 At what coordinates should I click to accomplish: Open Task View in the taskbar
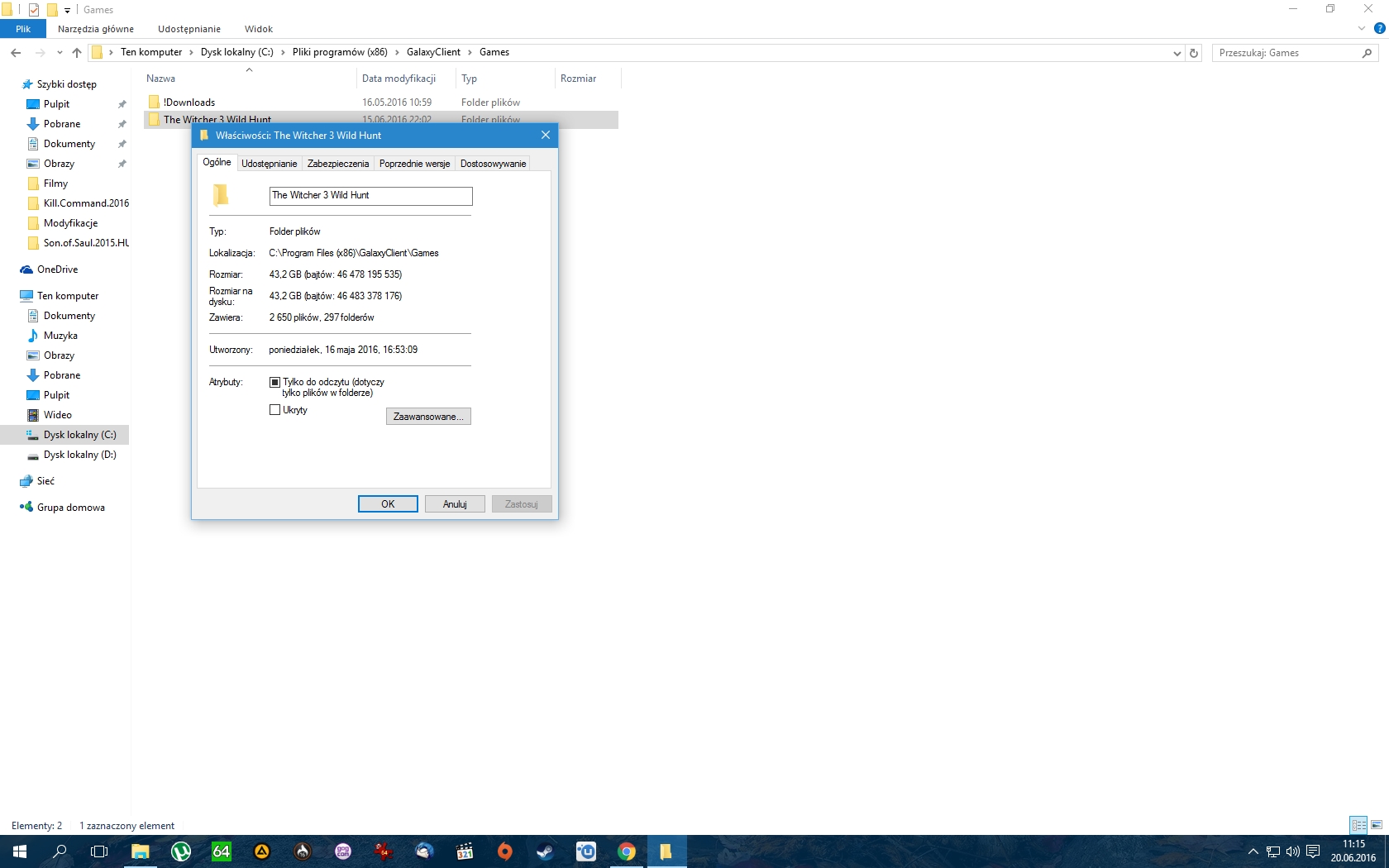(99, 851)
